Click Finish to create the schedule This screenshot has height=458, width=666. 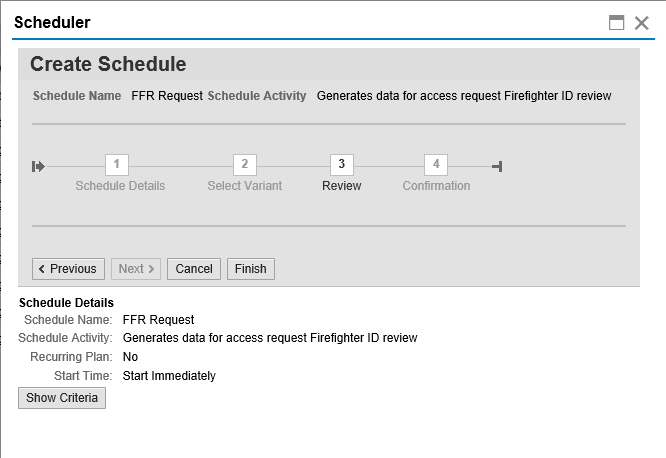[x=251, y=269]
